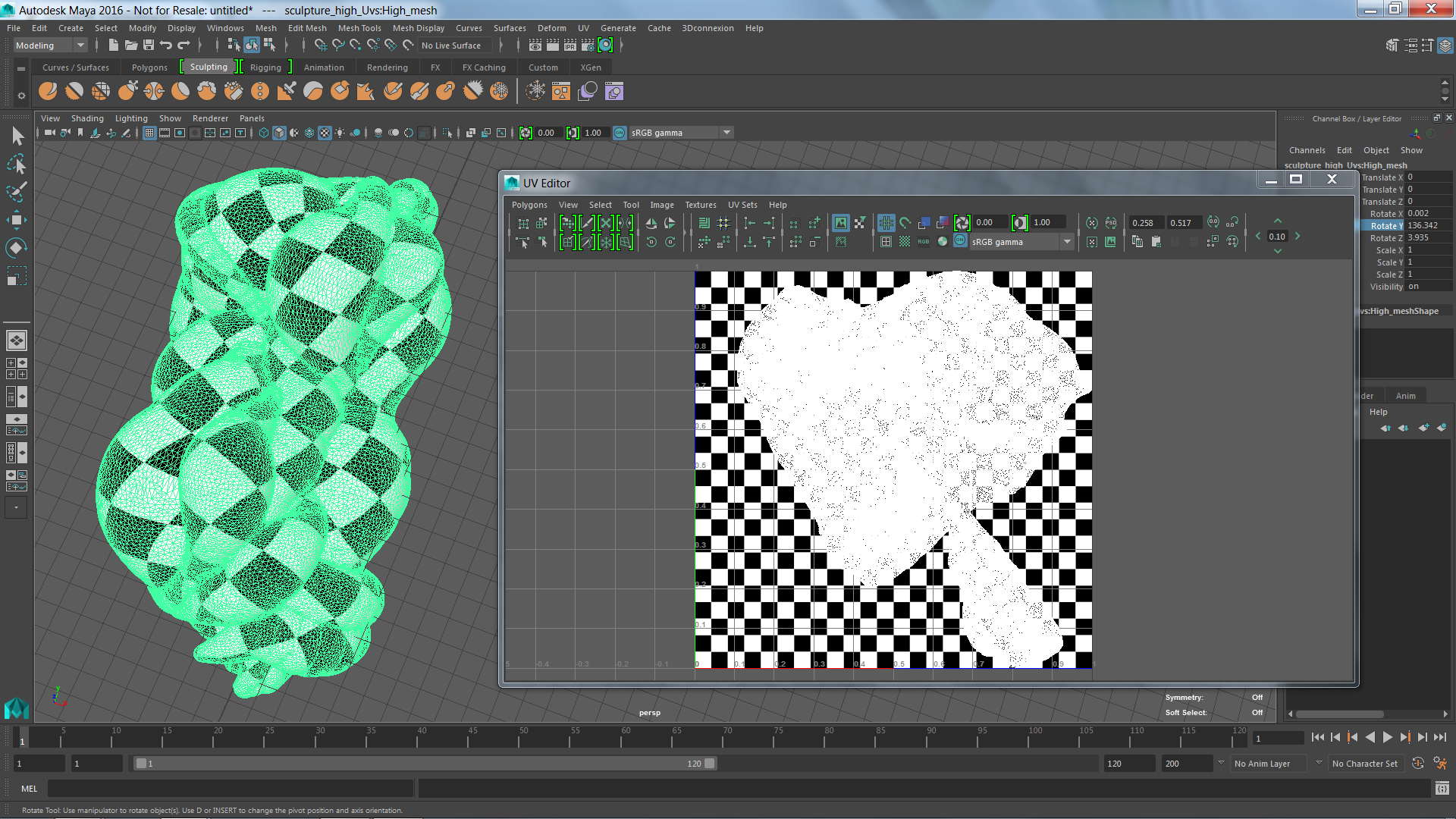Pick the Grab sculpting brush
Viewport: 1456px width, 819px height.
(127, 92)
